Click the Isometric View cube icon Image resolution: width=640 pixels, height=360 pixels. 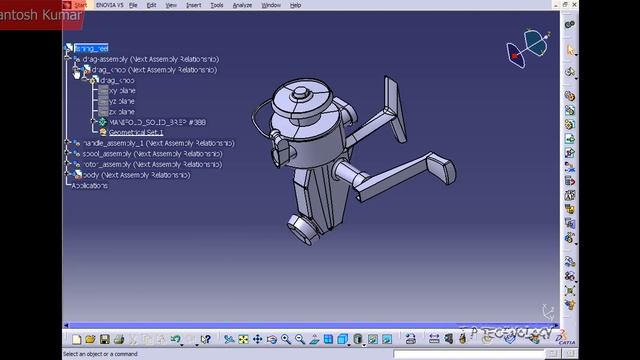coord(342,339)
